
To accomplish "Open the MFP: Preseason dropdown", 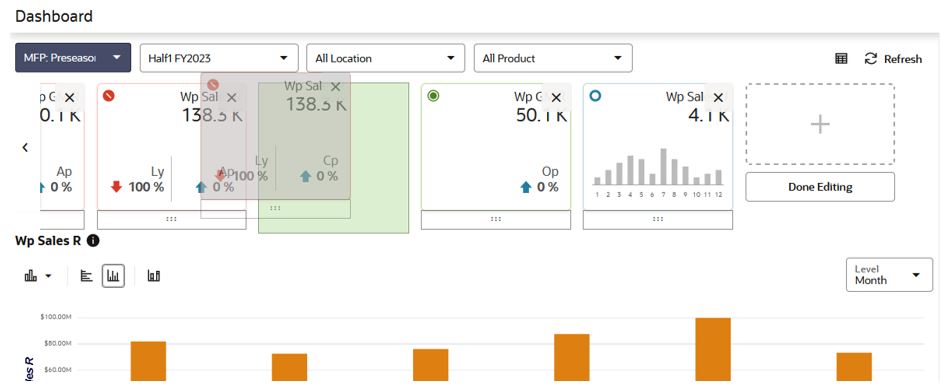I will pyautogui.click(x=73, y=58).
